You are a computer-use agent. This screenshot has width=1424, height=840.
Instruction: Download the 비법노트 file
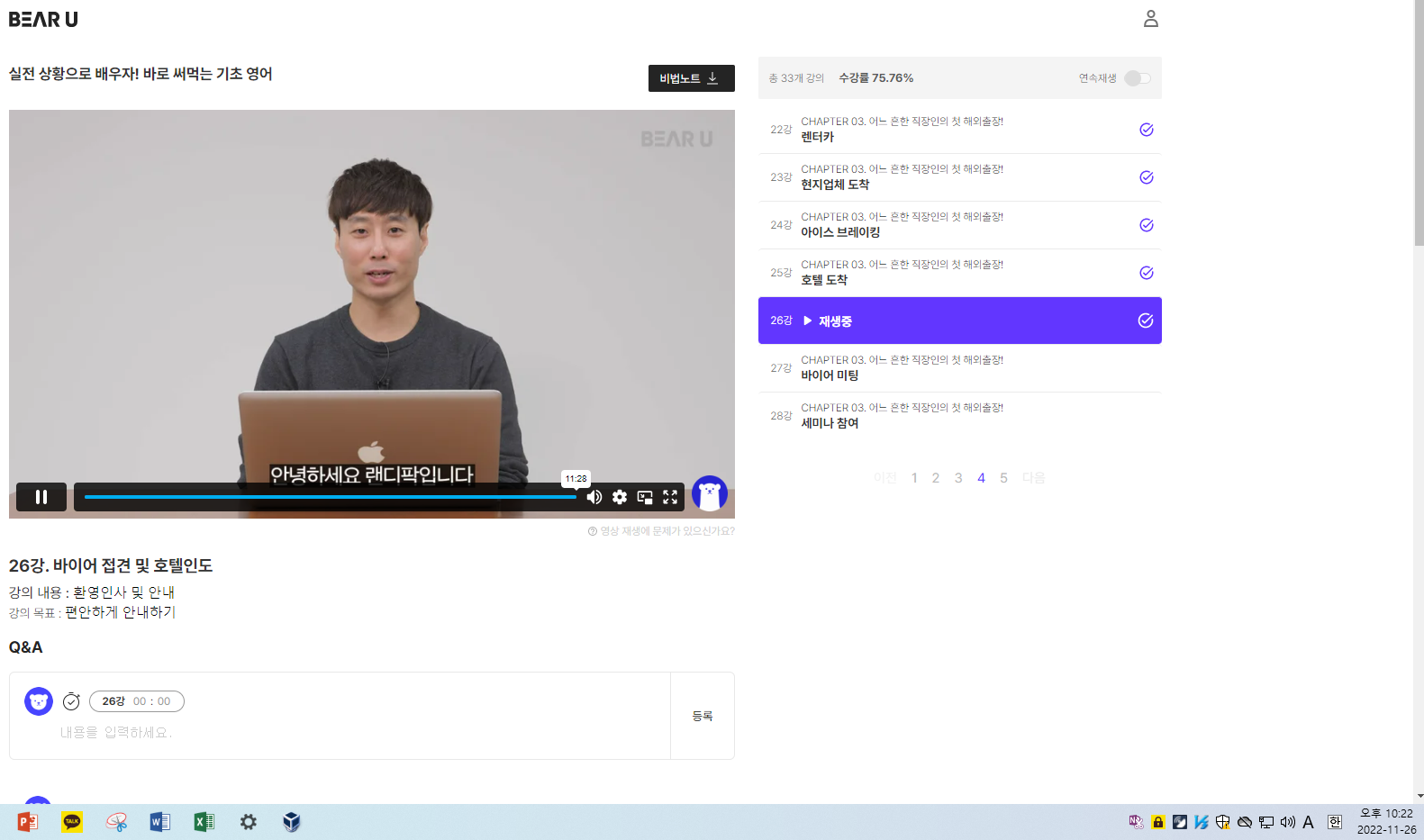[x=691, y=78]
